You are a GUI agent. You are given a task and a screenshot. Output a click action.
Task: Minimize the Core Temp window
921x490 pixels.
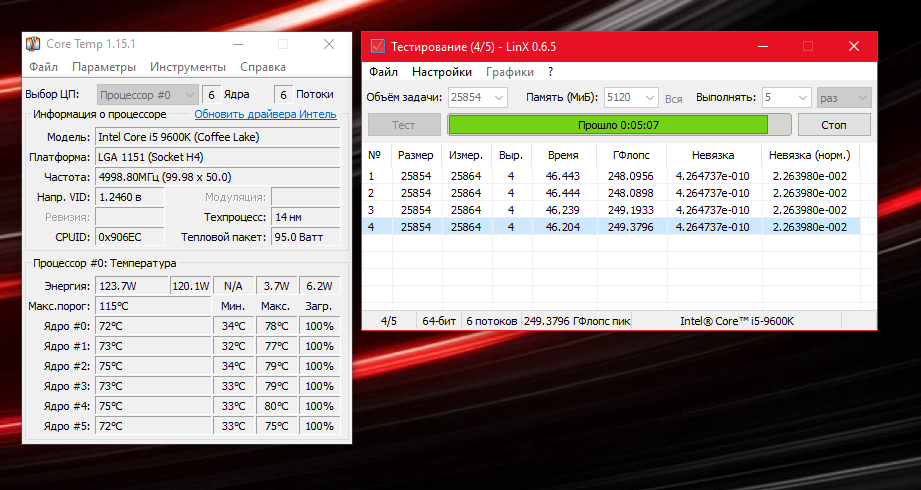point(238,44)
